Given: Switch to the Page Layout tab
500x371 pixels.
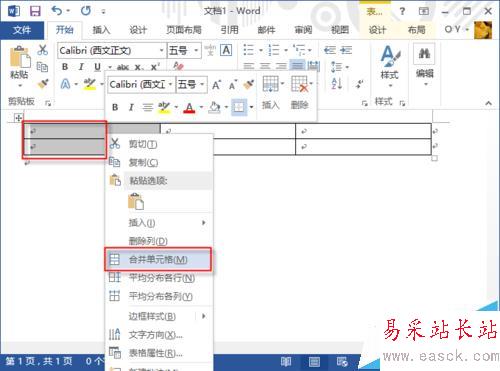Looking at the screenshot, I should (x=184, y=30).
